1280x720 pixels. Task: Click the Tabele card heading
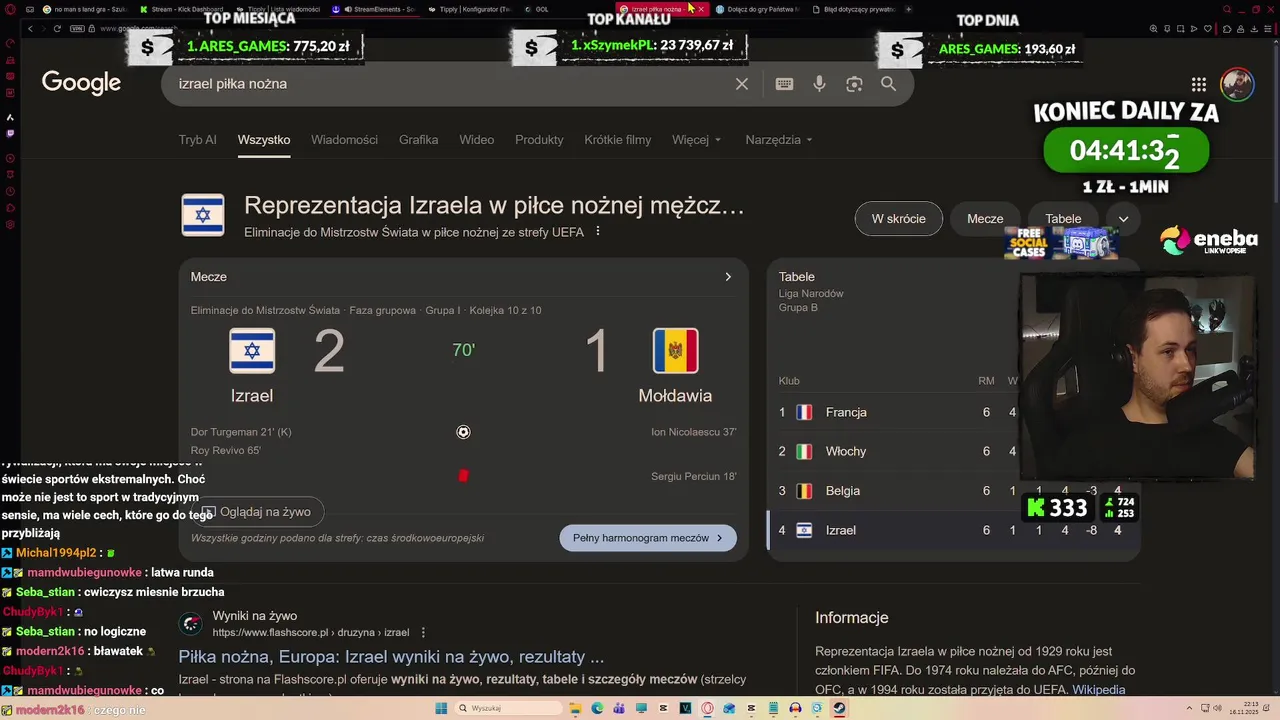797,277
